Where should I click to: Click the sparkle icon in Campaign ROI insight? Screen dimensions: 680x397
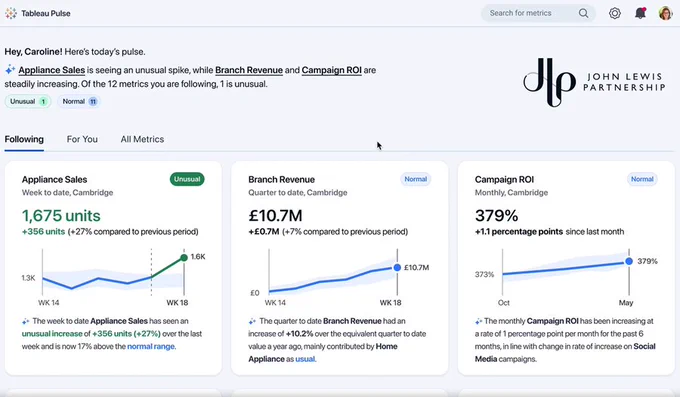click(x=478, y=322)
